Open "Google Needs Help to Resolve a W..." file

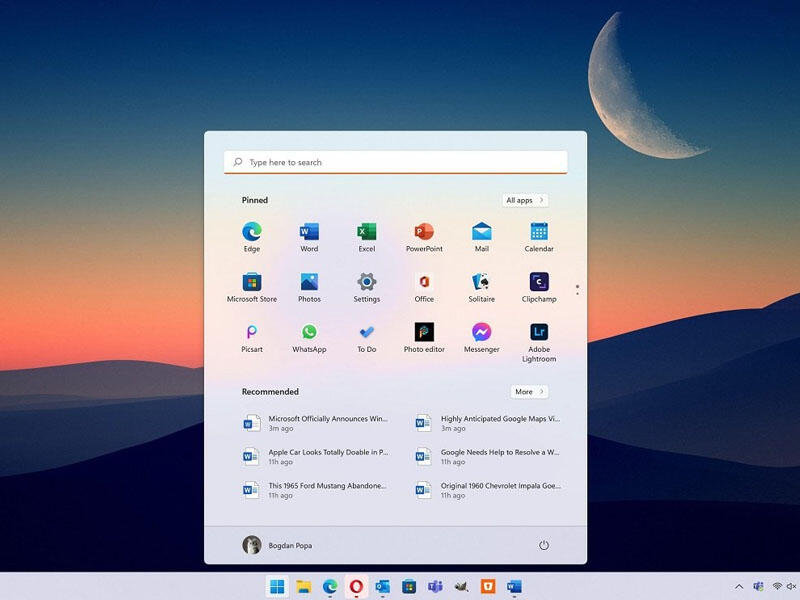(x=487, y=457)
